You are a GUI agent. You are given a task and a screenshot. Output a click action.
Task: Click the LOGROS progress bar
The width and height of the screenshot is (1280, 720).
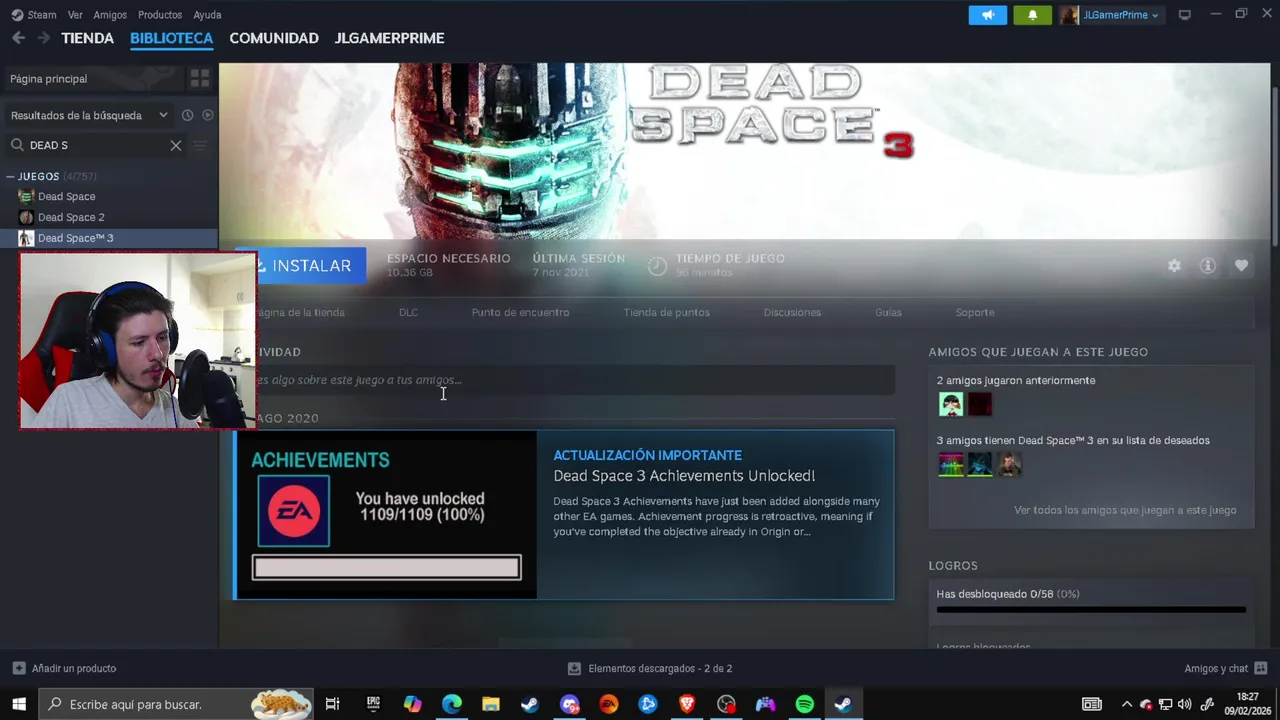coord(1091,609)
